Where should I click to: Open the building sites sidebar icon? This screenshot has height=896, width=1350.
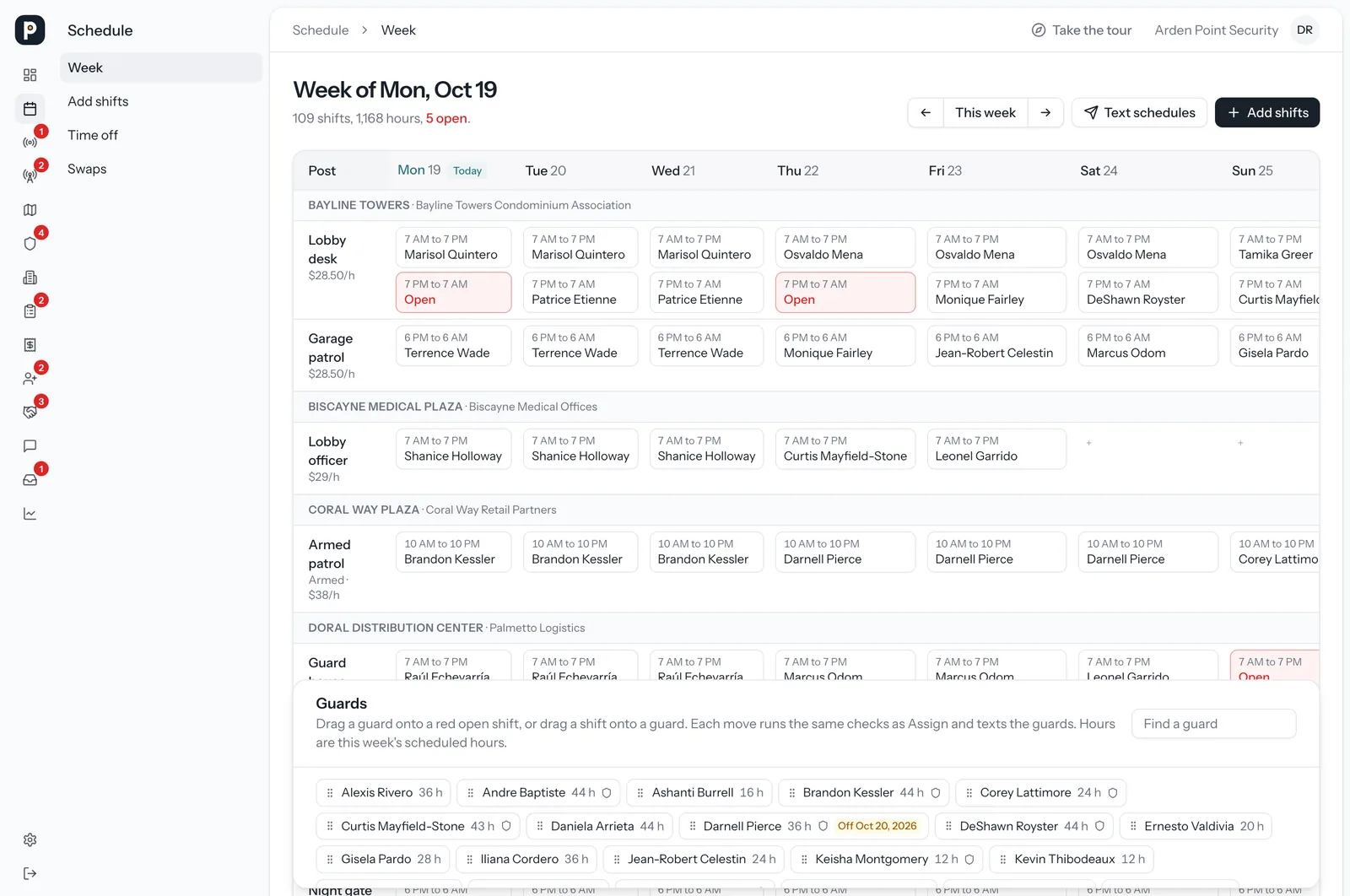(30, 278)
